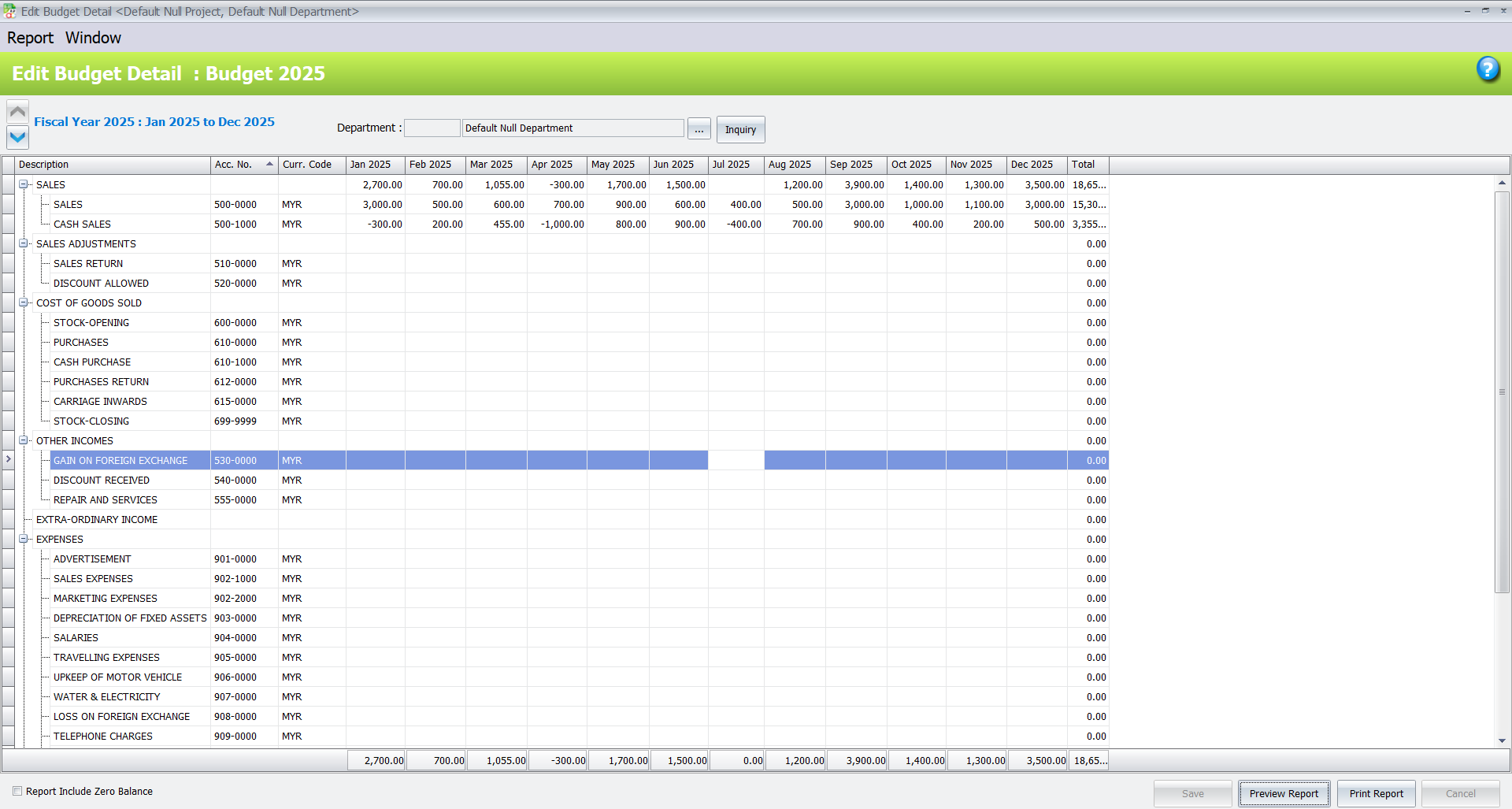Click the up chevron navigation icon
The height and width of the screenshot is (809, 1512).
tap(17, 110)
